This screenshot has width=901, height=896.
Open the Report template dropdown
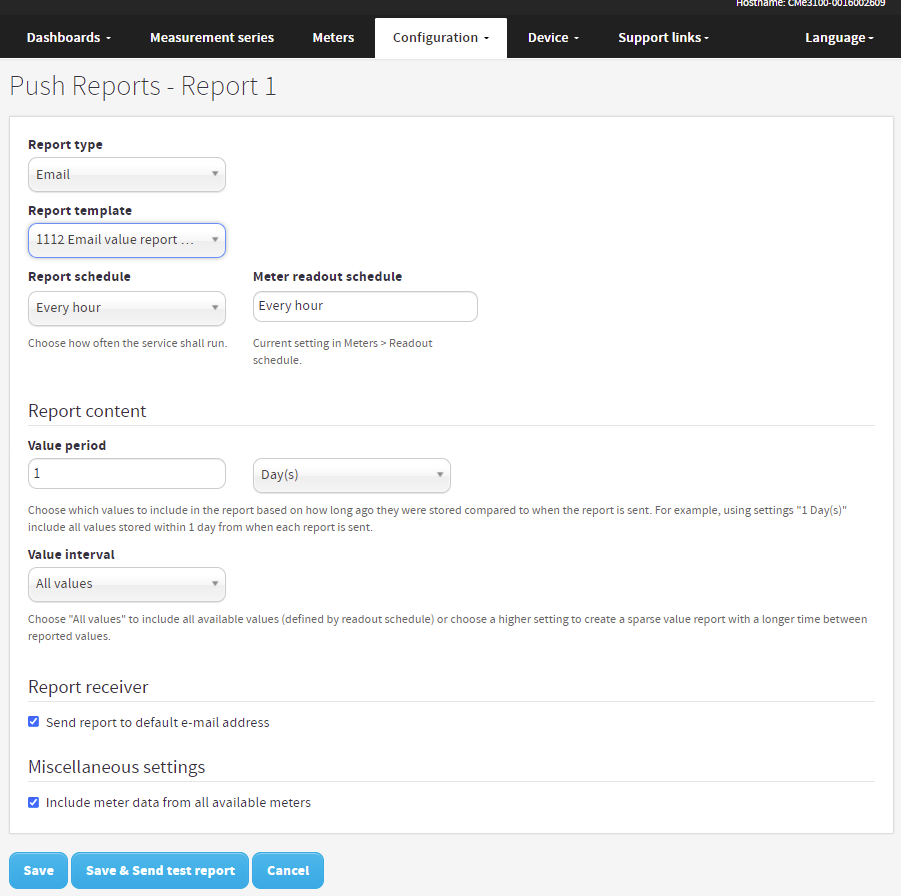click(126, 240)
